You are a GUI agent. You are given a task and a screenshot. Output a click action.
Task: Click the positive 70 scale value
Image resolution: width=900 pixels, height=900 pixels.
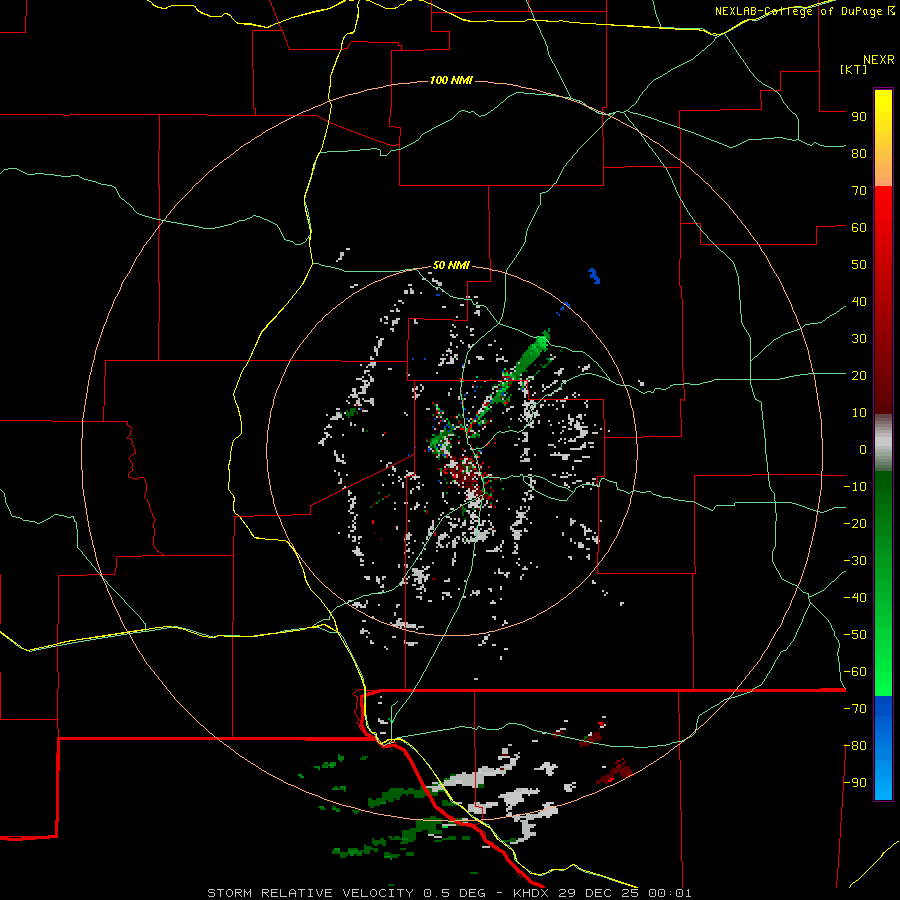(859, 191)
